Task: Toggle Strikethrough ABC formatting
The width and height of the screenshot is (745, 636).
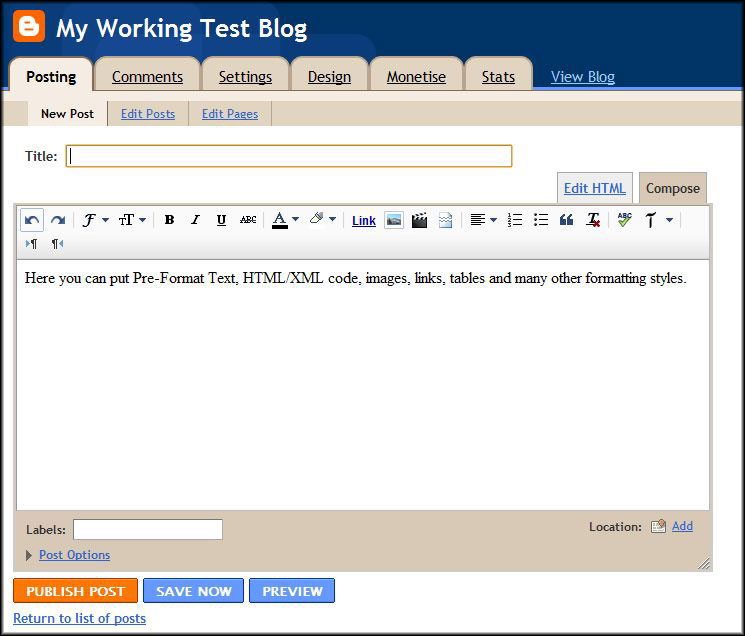Action: tap(248, 220)
